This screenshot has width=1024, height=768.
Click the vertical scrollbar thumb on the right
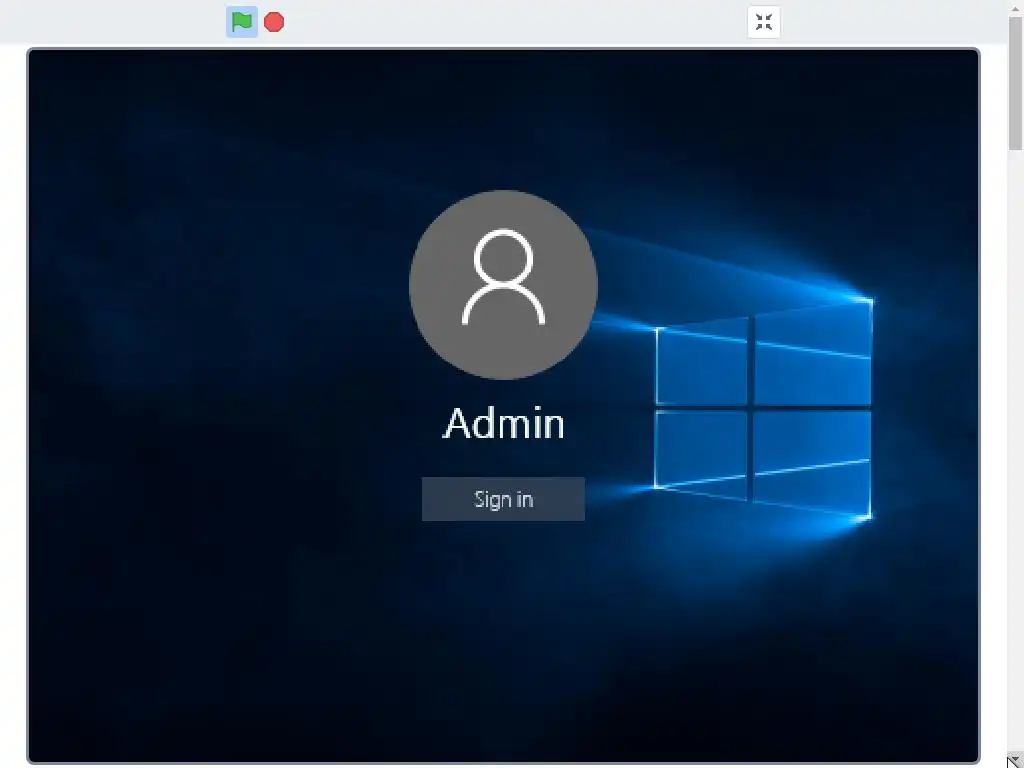pos(1016,84)
